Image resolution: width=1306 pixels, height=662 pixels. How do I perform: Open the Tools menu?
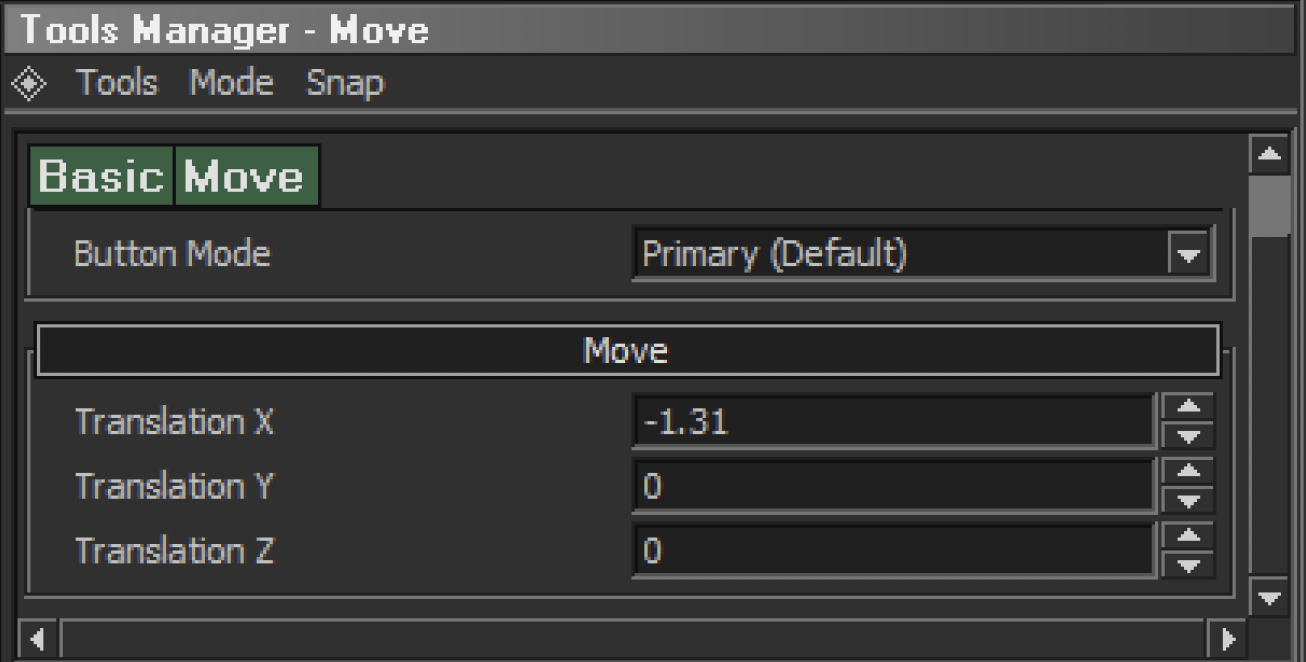pyautogui.click(x=117, y=83)
